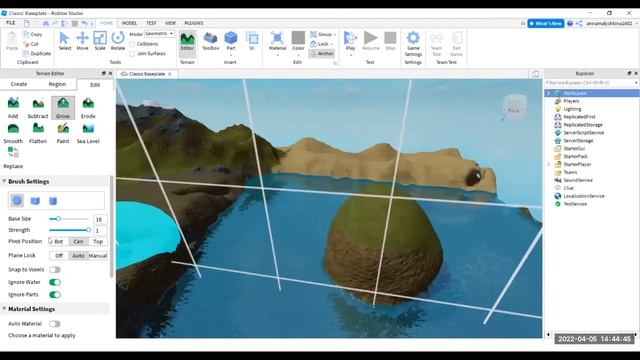Toggle Auto Material switch

pos(55,324)
